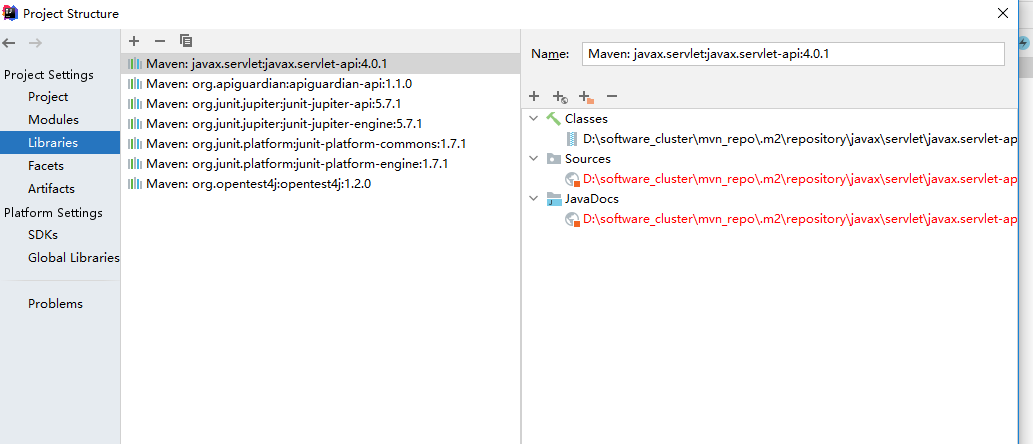Viewport: 1033px width, 444px height.
Task: Add a new project library
Action: pyautogui.click(x=134, y=41)
